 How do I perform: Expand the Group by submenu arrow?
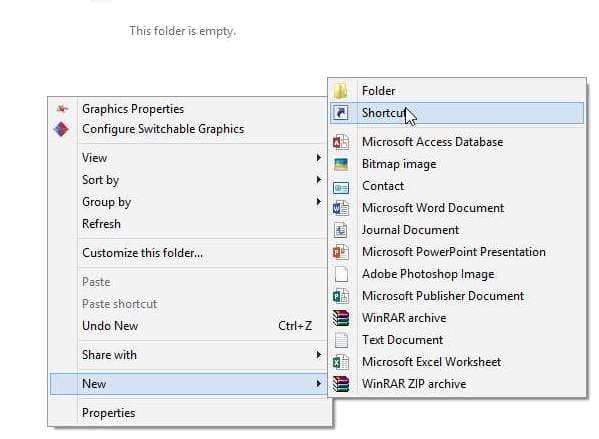319,201
